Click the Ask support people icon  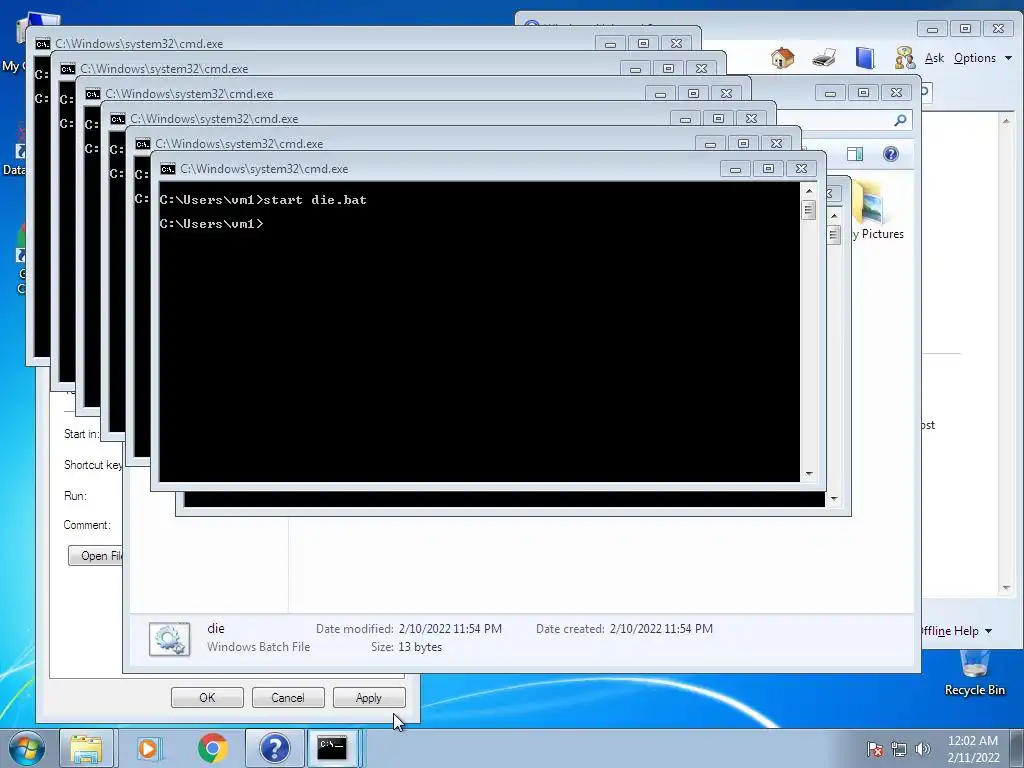point(904,58)
